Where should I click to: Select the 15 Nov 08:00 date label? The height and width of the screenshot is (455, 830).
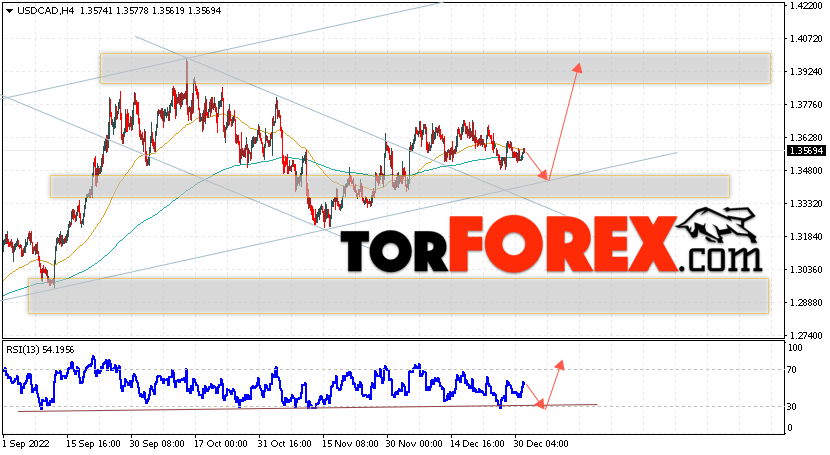coord(350,443)
